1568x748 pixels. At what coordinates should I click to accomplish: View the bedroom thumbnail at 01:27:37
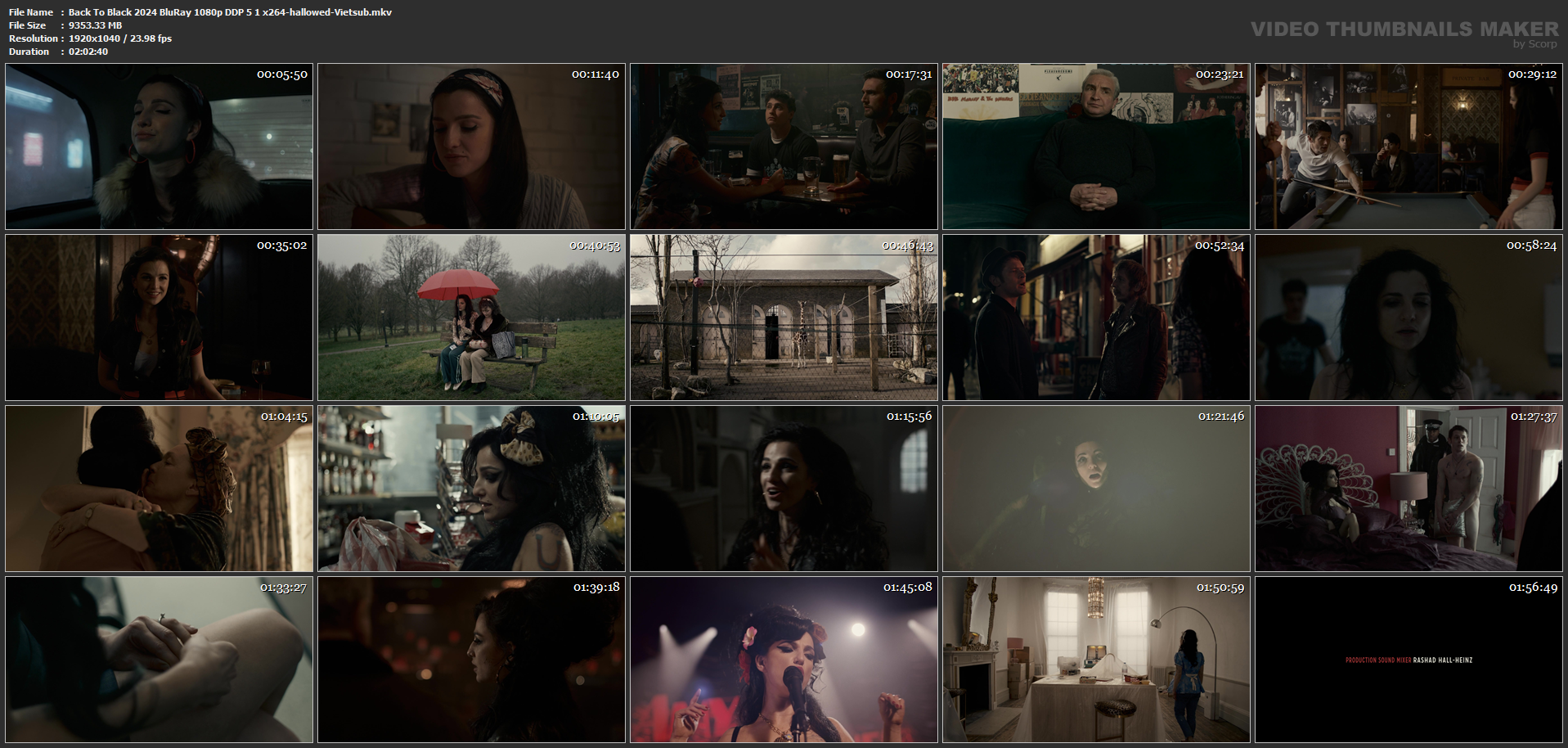pos(1409,489)
